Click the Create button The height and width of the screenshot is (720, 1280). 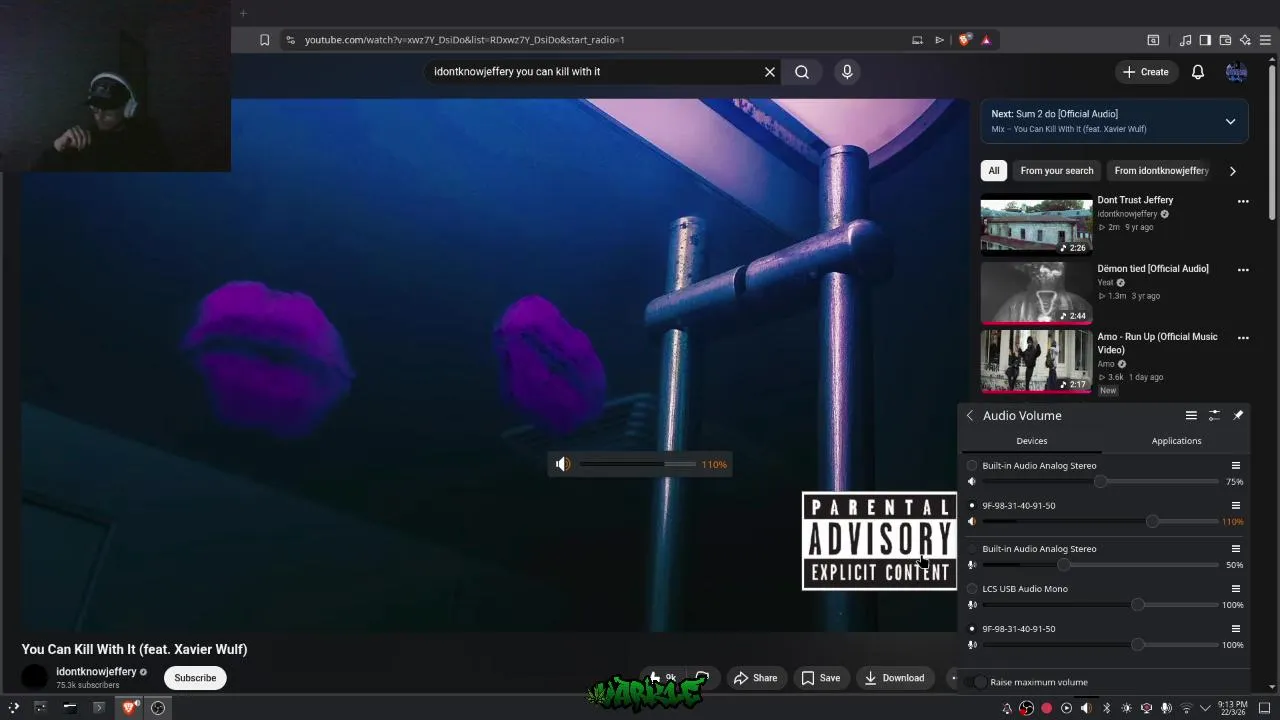(1146, 72)
